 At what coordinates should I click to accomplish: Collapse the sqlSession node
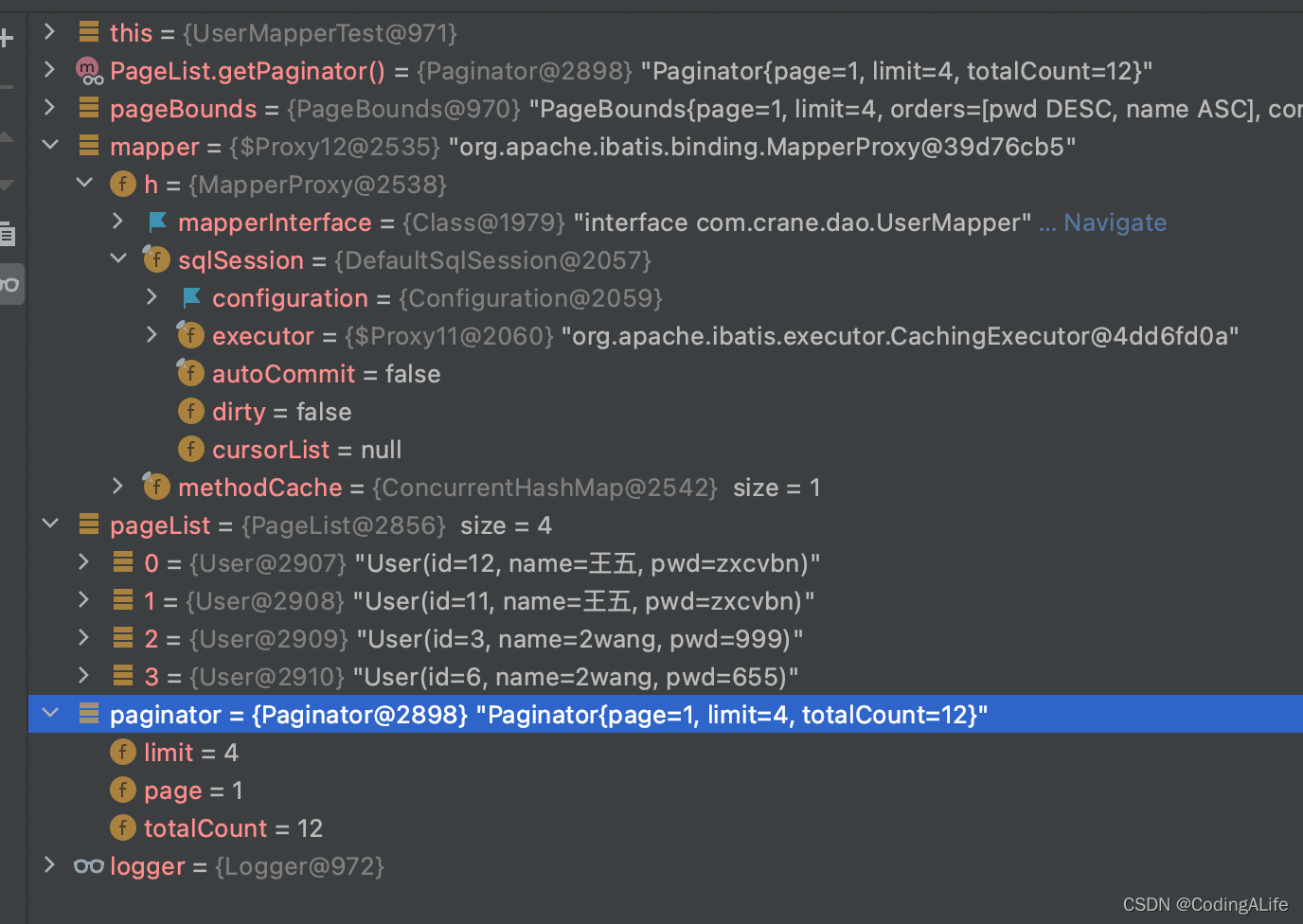coord(117,258)
